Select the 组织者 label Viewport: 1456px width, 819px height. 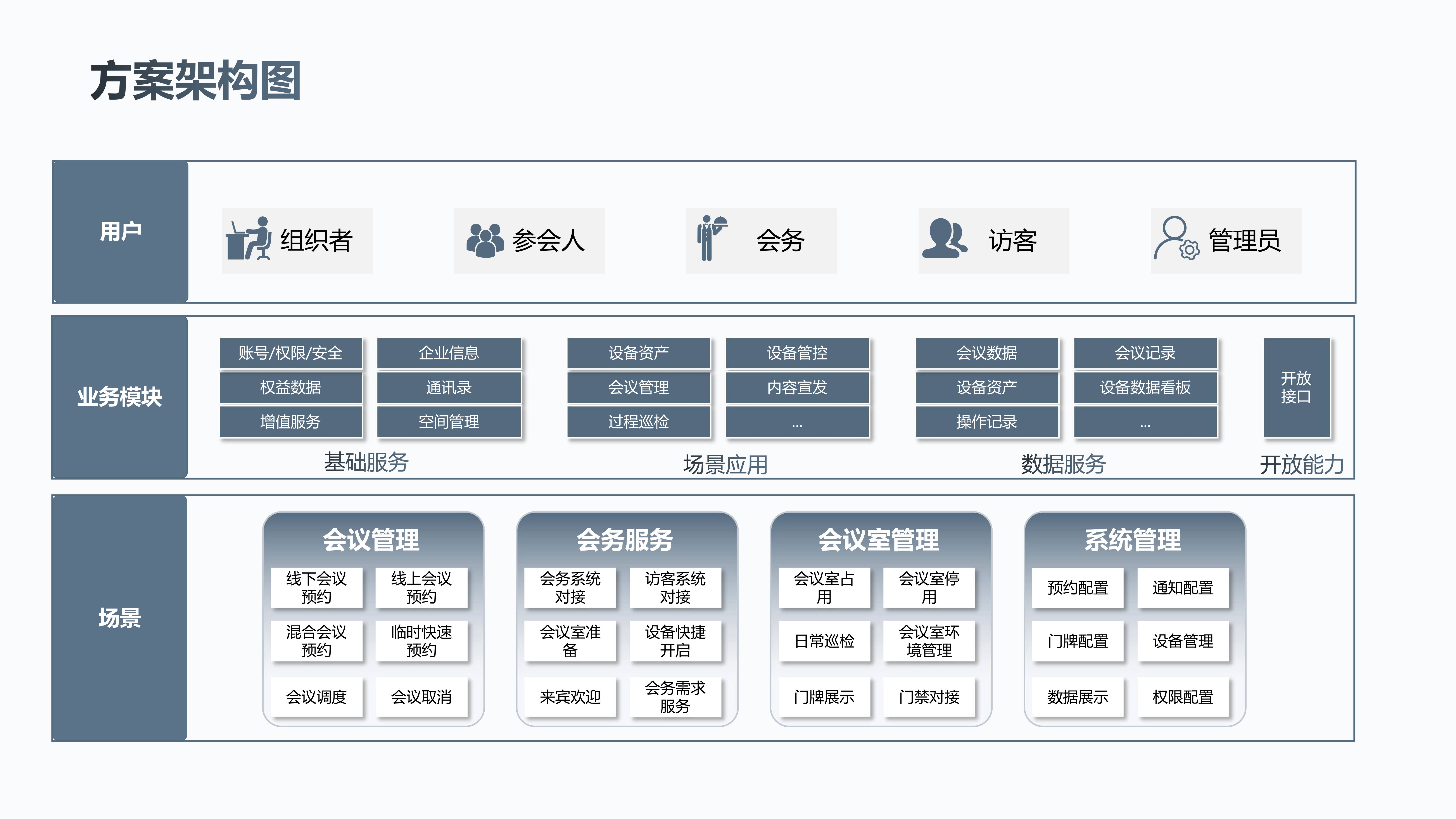pos(316,241)
